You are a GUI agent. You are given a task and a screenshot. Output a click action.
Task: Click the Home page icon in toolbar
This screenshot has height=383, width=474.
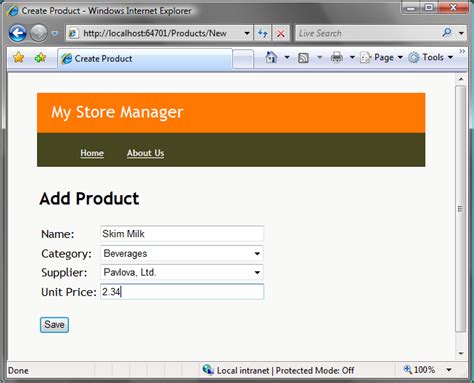[271, 57]
